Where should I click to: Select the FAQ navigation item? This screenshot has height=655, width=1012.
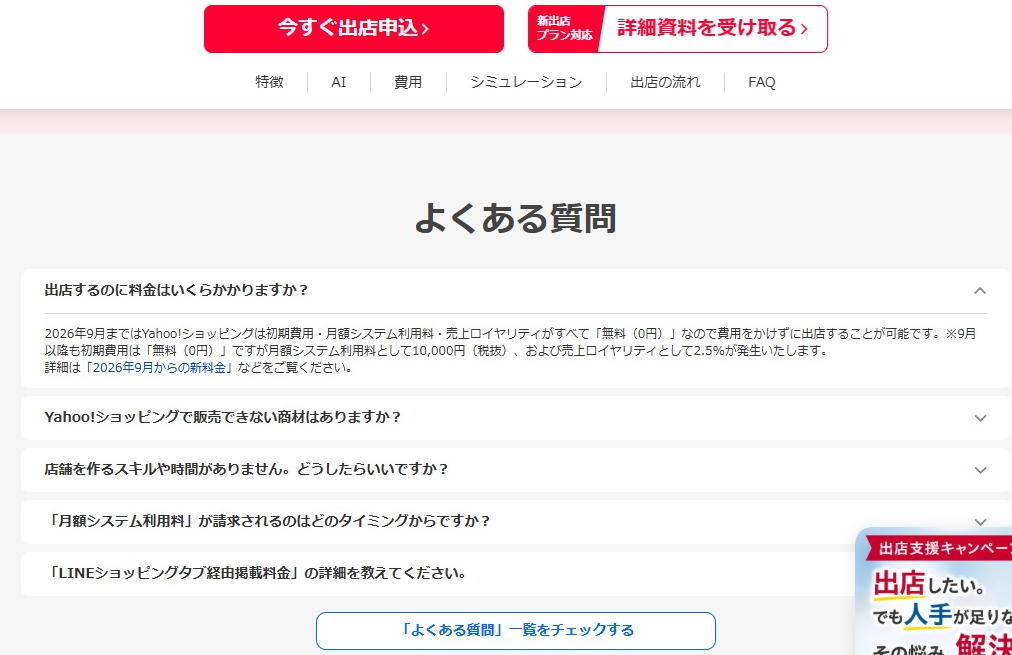click(x=762, y=82)
